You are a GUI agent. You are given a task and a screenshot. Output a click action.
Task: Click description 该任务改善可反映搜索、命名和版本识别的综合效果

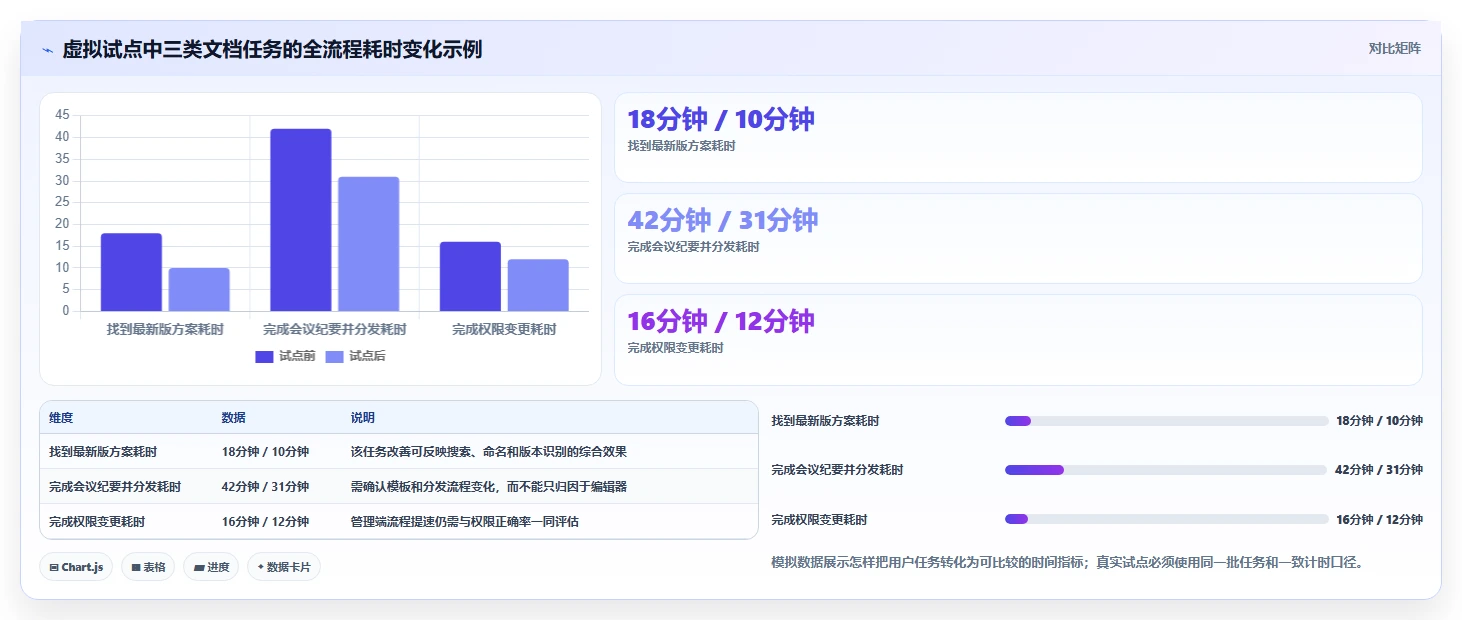coord(489,452)
